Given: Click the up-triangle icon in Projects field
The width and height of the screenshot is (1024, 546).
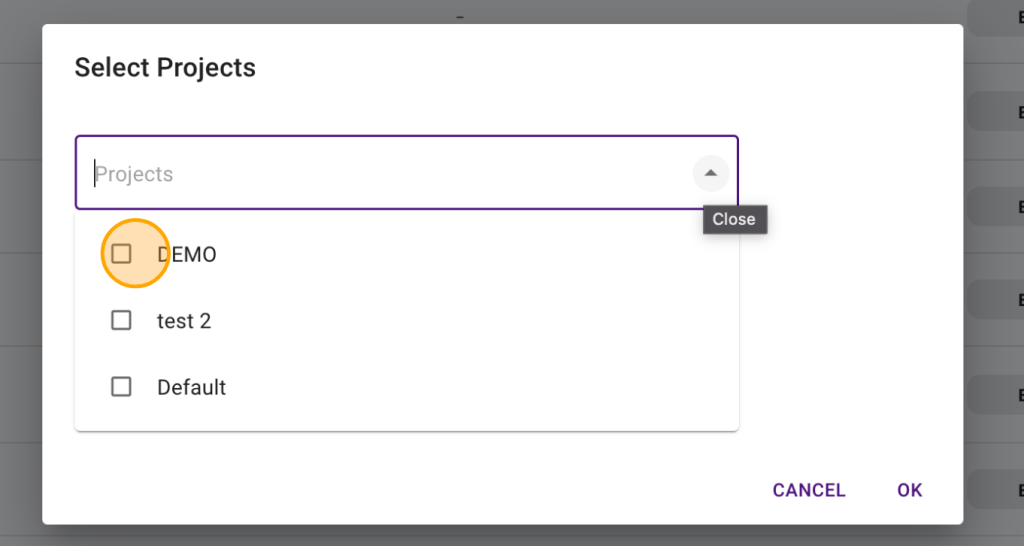Looking at the screenshot, I should [710, 173].
